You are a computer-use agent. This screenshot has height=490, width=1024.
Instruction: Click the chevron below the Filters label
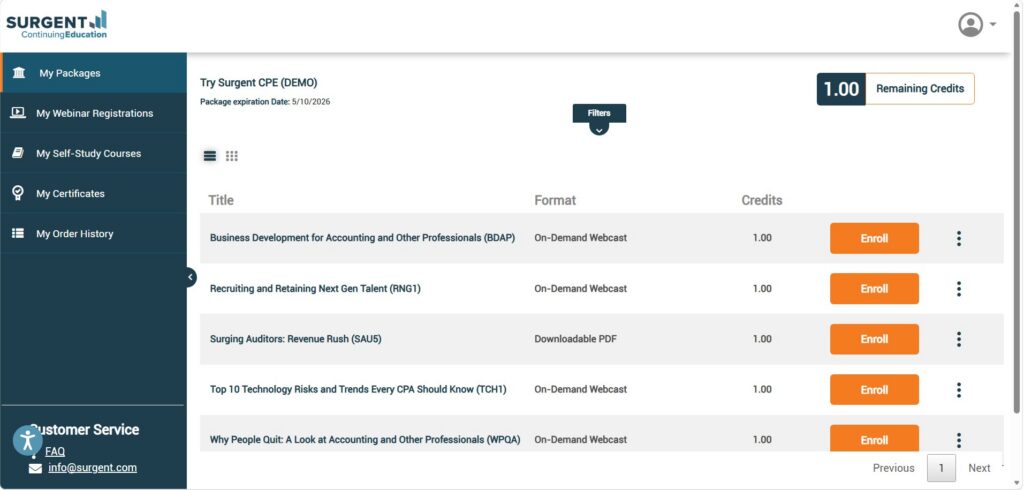599,129
